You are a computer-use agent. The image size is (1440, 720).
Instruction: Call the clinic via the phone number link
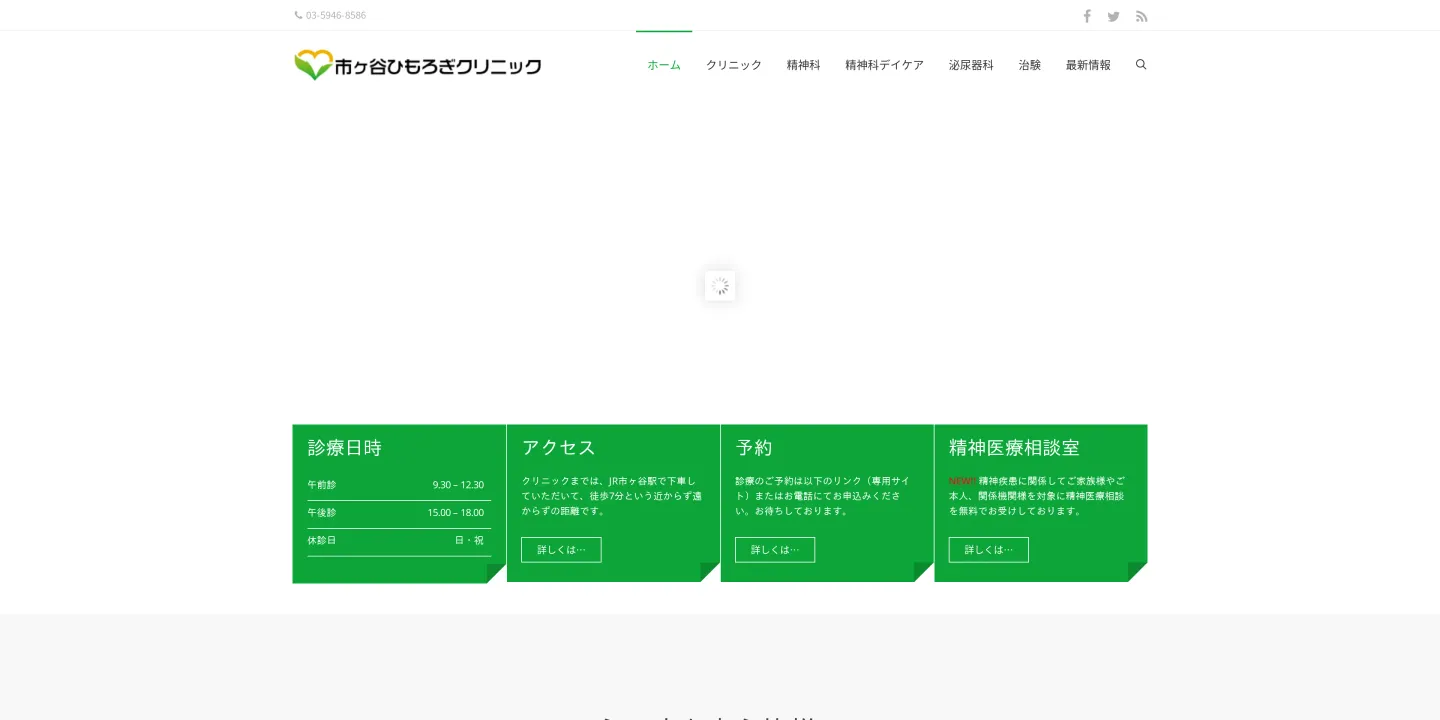tap(336, 15)
